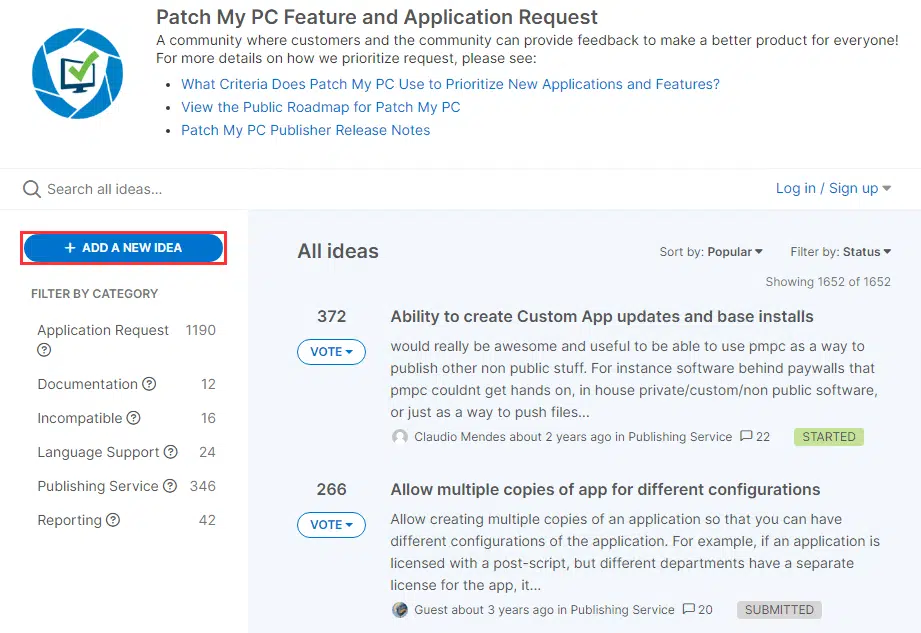Click the search magnifier icon

click(32, 190)
